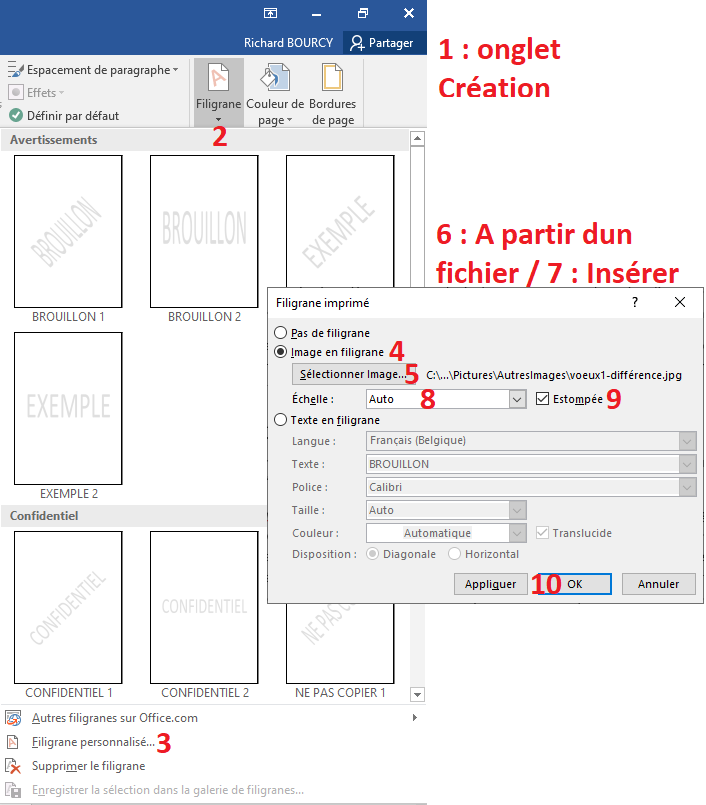The height and width of the screenshot is (805, 706).
Task: Click the voeux1-différence.jpg file path text
Action: click(x=554, y=375)
